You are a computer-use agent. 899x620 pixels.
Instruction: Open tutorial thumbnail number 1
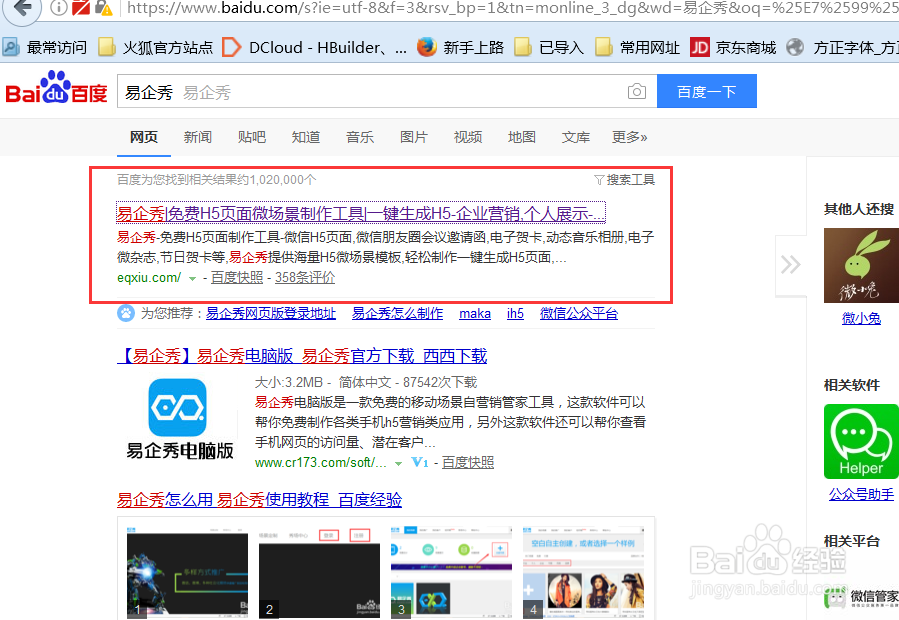[187, 572]
